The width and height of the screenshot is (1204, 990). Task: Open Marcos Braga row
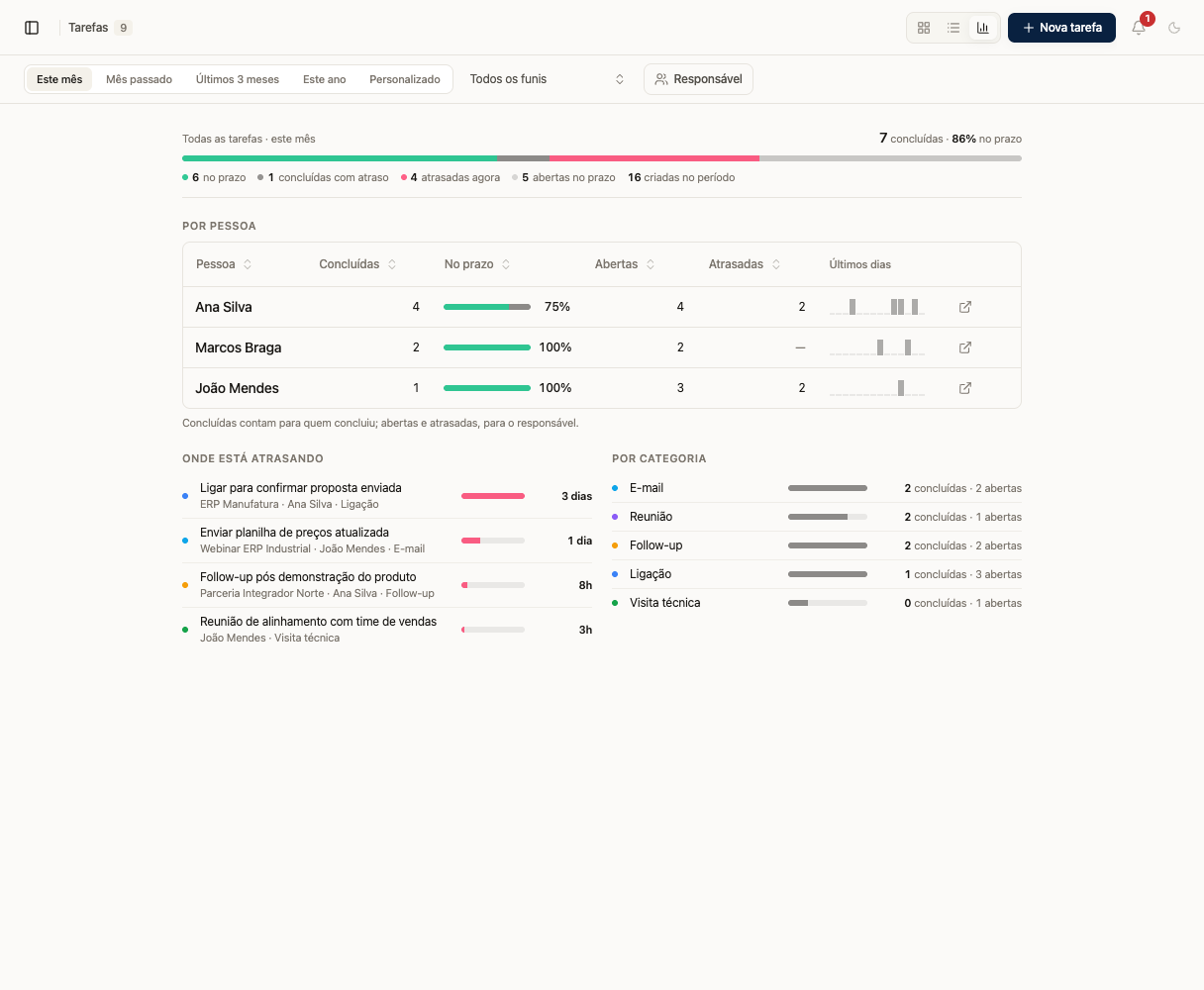pos(602,347)
